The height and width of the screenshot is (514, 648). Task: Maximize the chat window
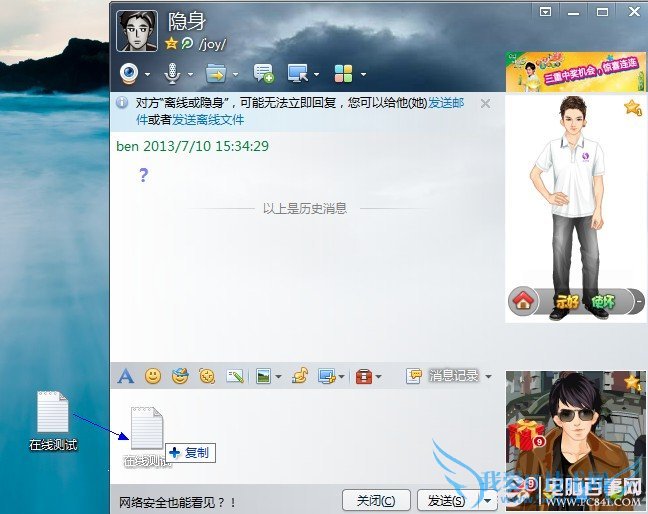[602, 12]
